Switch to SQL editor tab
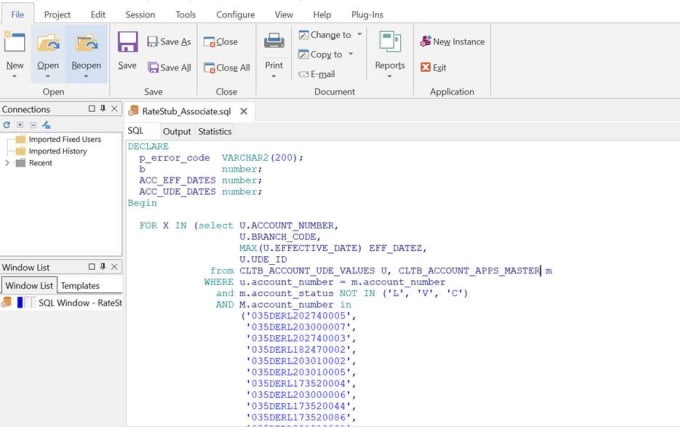Viewport: 680px width, 427px height. click(x=135, y=131)
